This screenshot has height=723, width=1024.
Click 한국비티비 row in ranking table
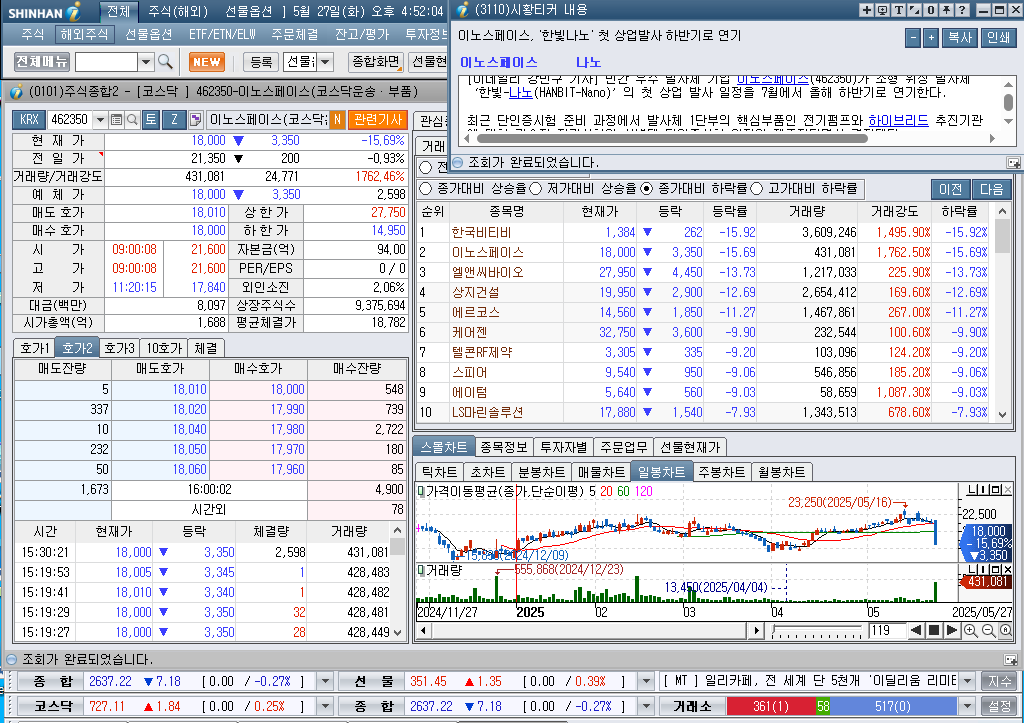tap(705, 233)
